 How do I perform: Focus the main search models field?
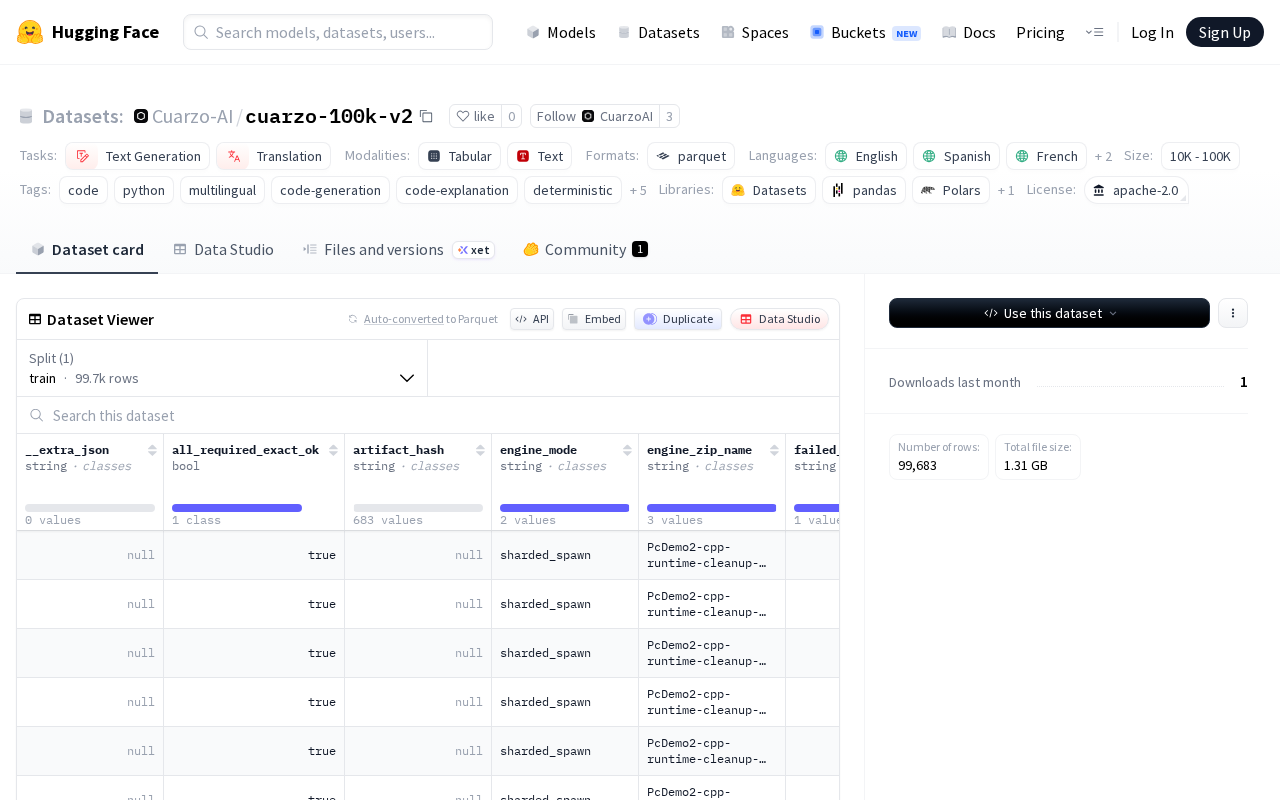pos(338,32)
